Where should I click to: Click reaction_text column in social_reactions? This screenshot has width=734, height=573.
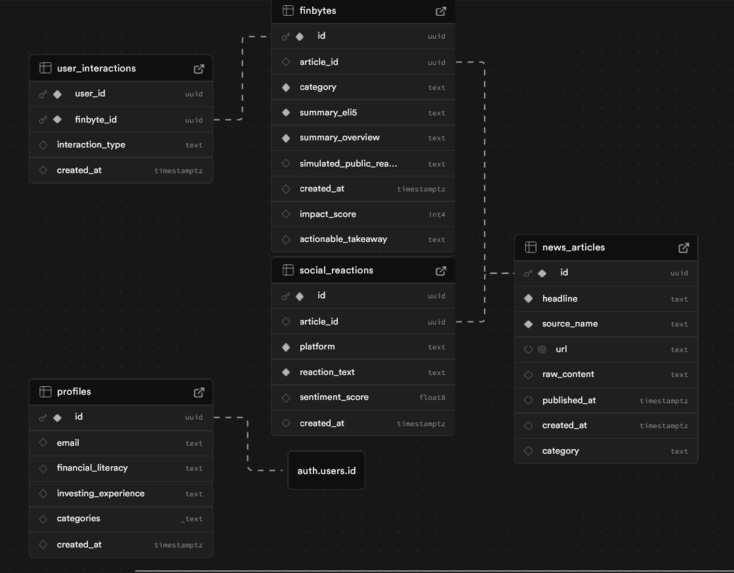[363, 372]
